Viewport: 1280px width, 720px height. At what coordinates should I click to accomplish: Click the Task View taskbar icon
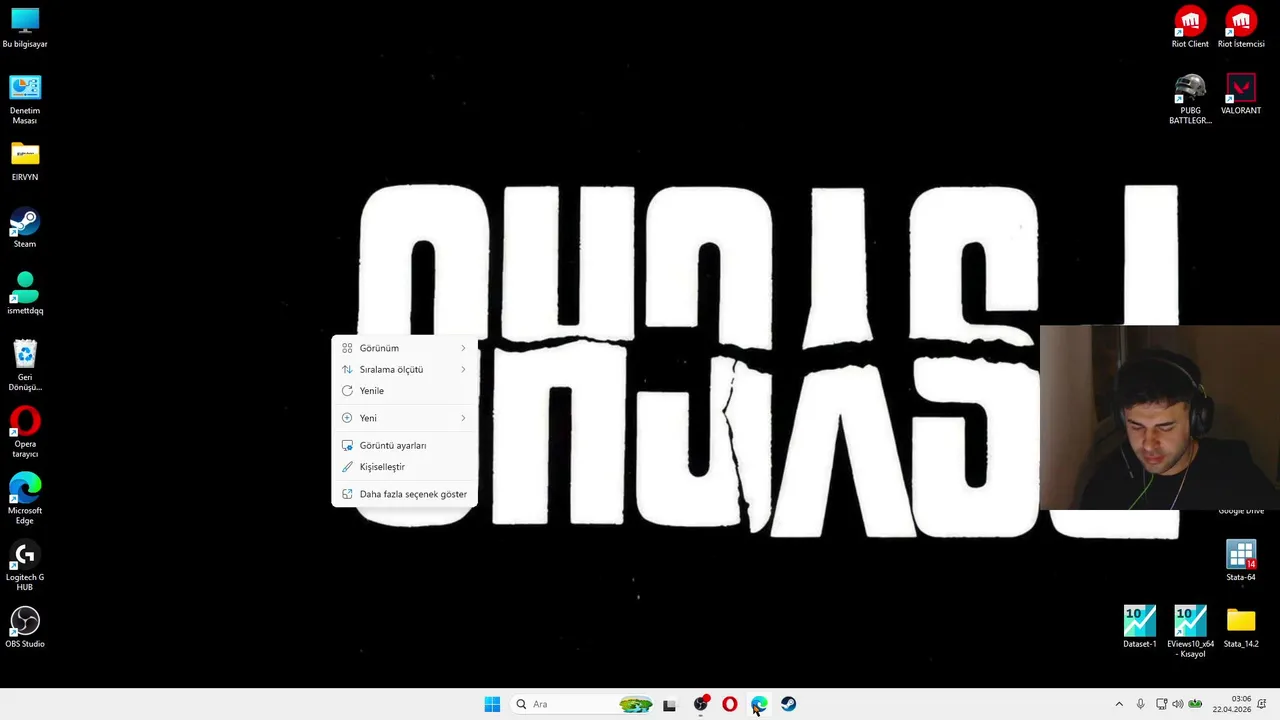669,704
